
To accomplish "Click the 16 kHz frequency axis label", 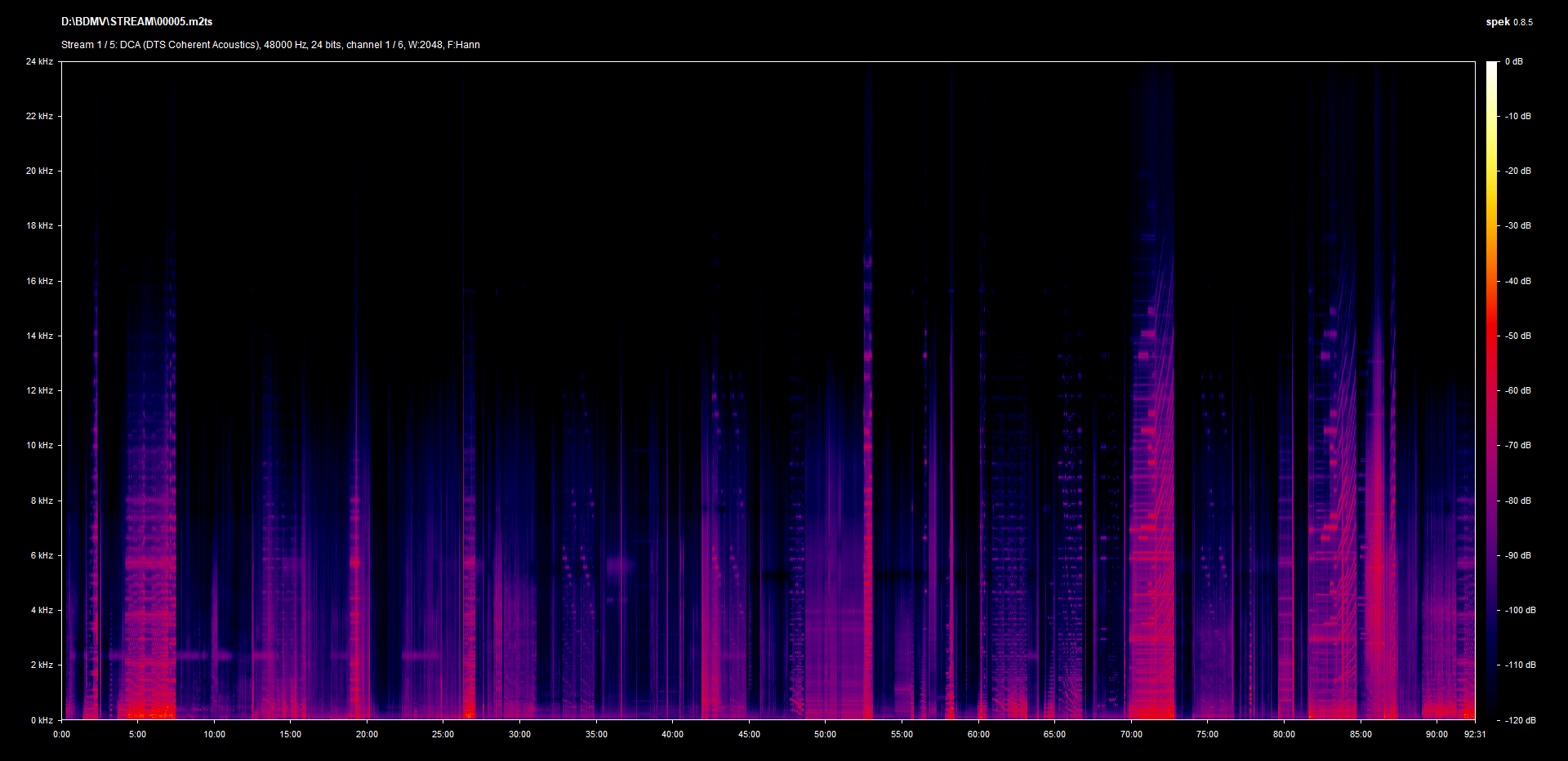I will click(x=39, y=281).
